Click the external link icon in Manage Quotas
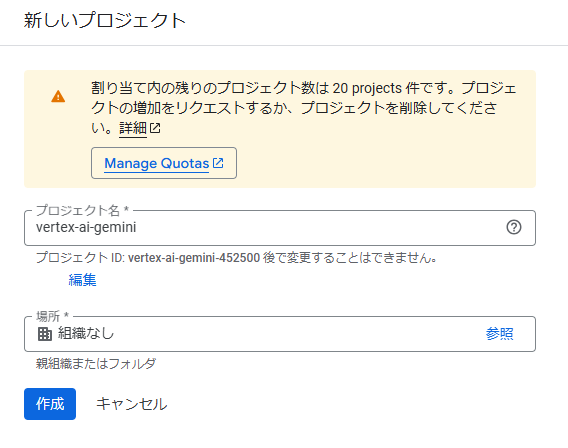Screen dimensions: 568x448 coord(218,163)
